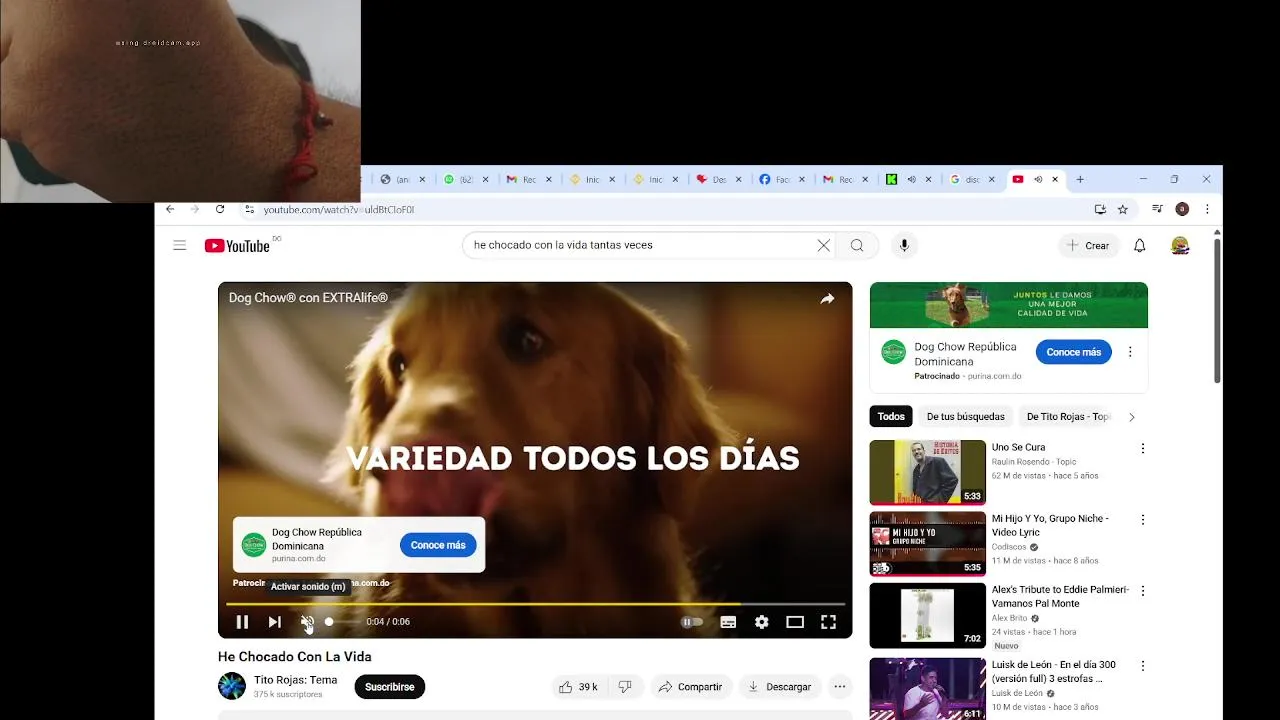Skip to the next video
Viewport: 1280px width, 720px height.
coord(274,622)
